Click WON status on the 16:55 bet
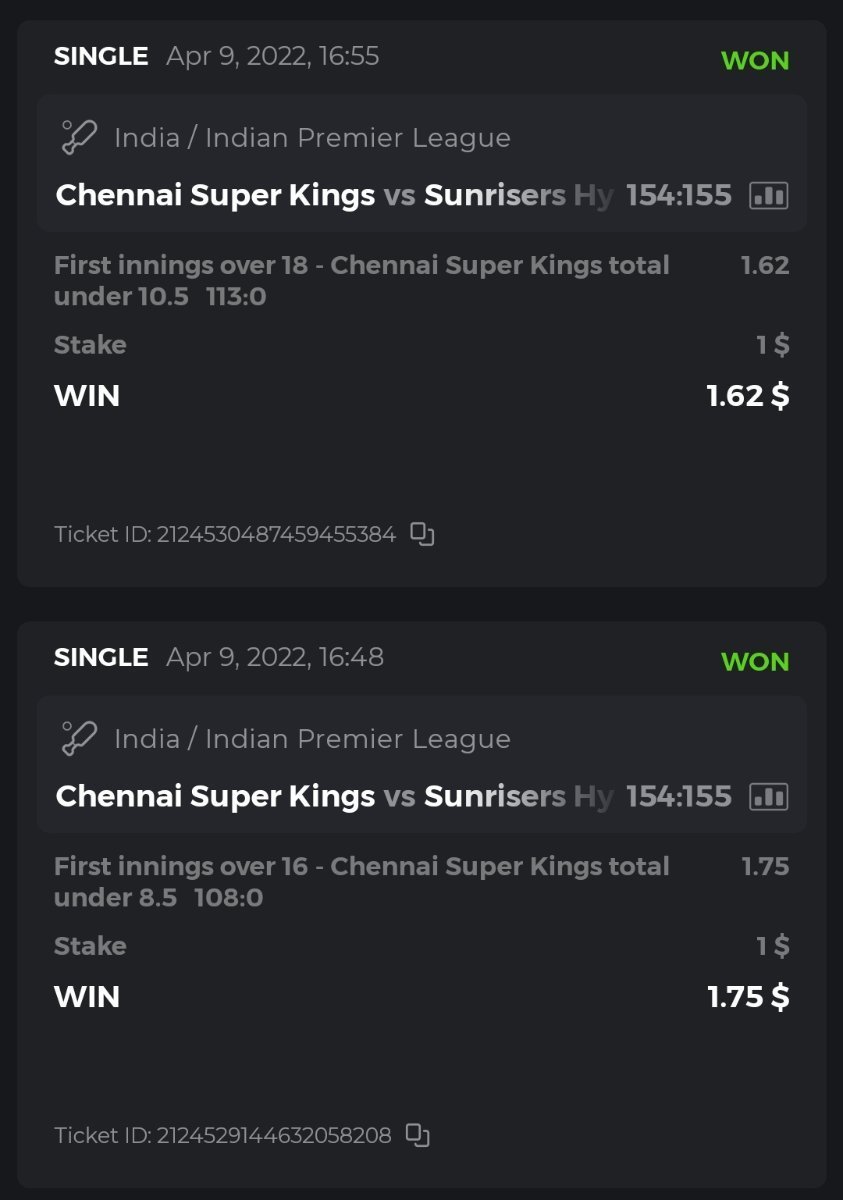 tap(755, 61)
